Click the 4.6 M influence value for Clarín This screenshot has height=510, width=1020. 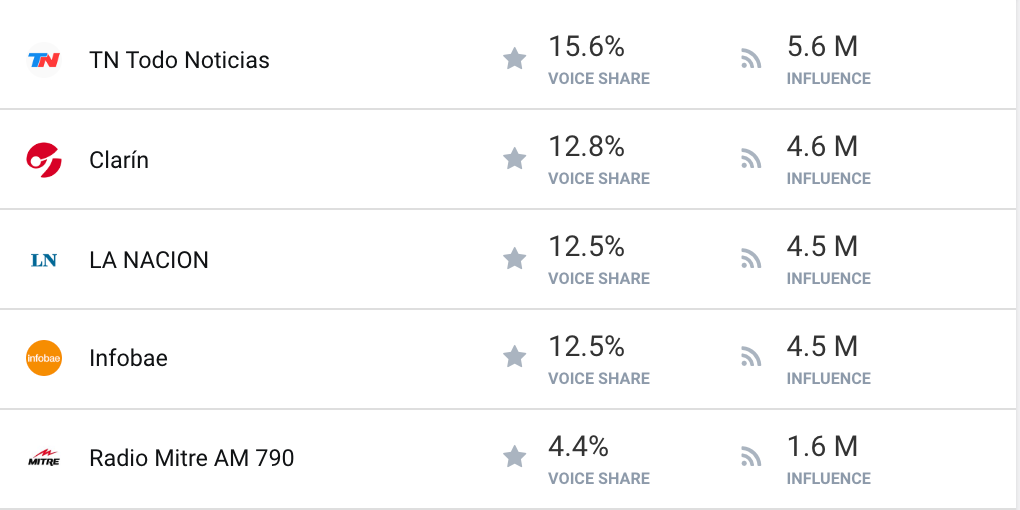pyautogui.click(x=822, y=147)
